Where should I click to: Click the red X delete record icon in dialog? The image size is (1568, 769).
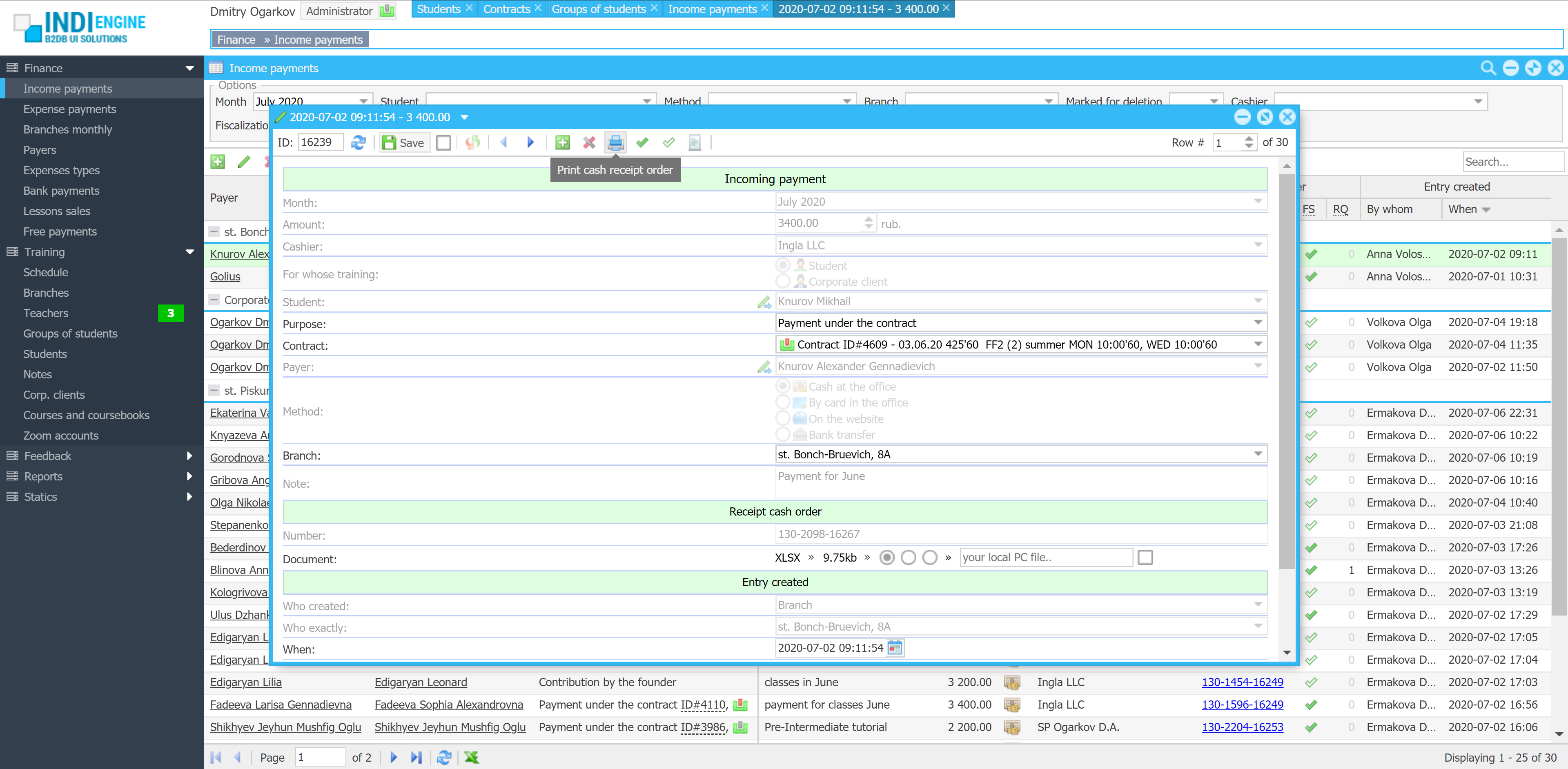tap(588, 142)
